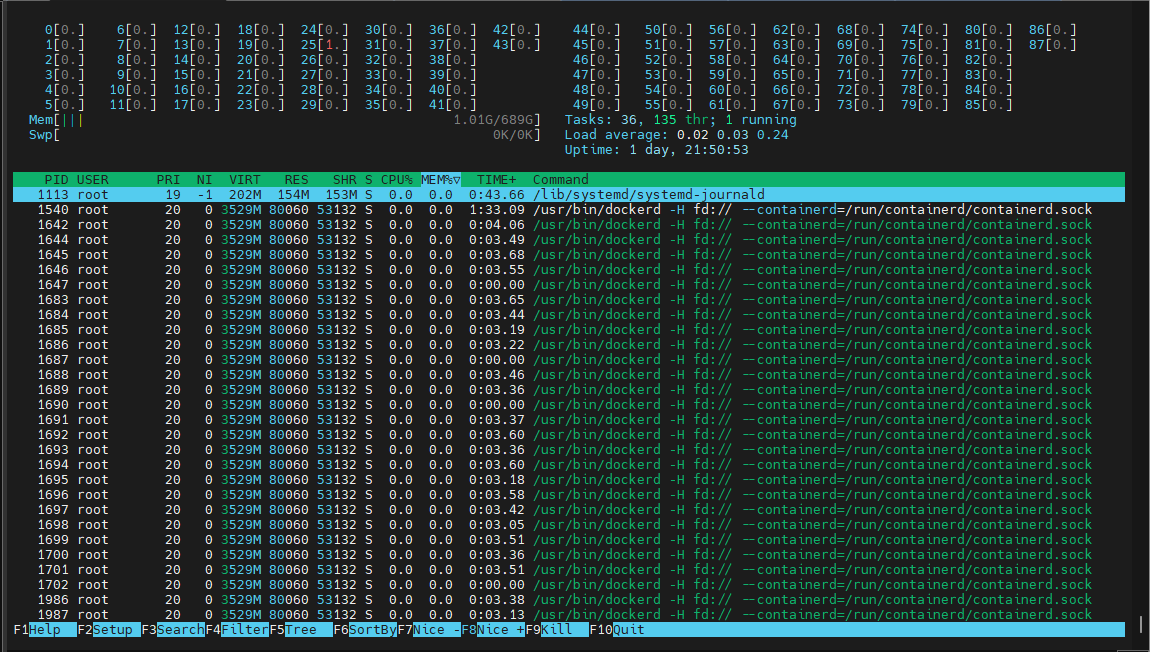Viewport: 1150px width, 652px height.
Task: Switch to F5 Tree view
Action: (300, 629)
